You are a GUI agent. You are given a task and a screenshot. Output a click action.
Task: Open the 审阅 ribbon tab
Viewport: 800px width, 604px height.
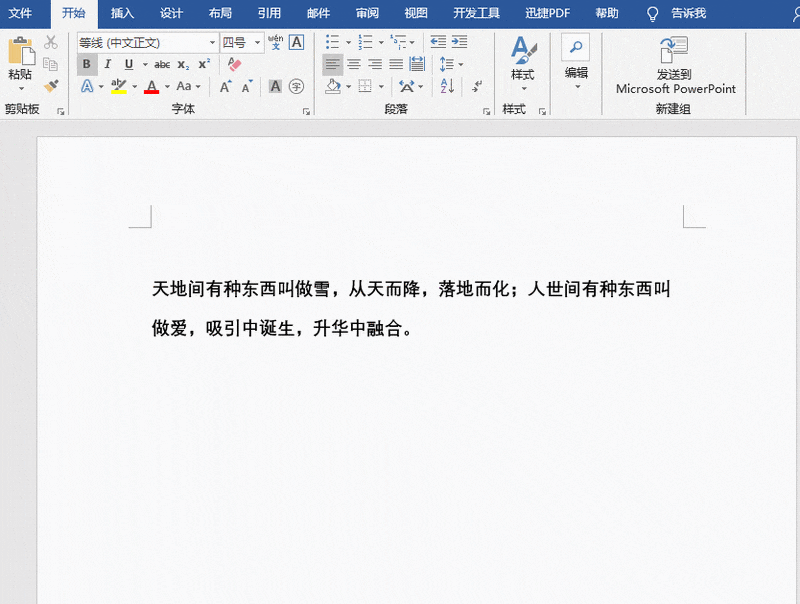tap(366, 13)
